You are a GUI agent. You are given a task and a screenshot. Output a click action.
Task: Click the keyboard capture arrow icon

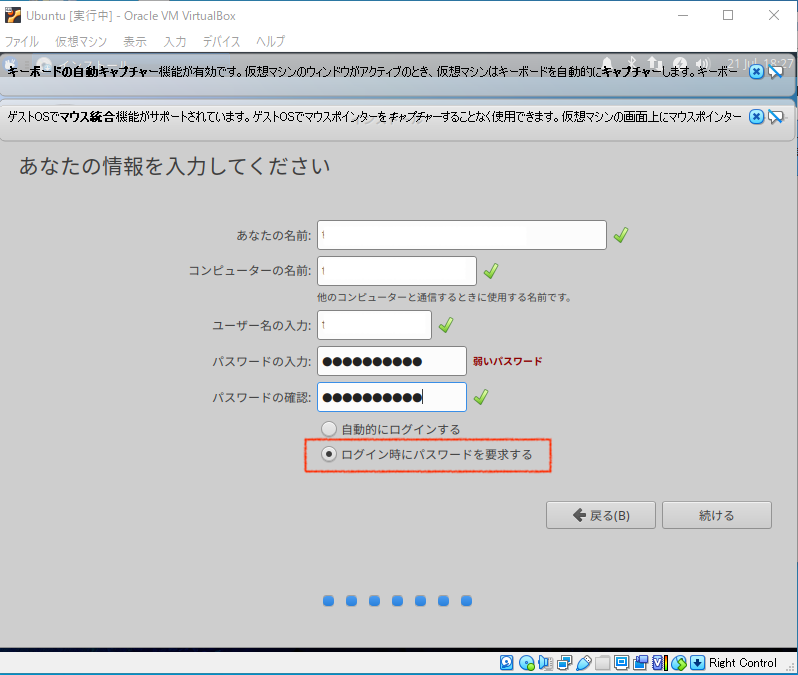click(x=698, y=662)
